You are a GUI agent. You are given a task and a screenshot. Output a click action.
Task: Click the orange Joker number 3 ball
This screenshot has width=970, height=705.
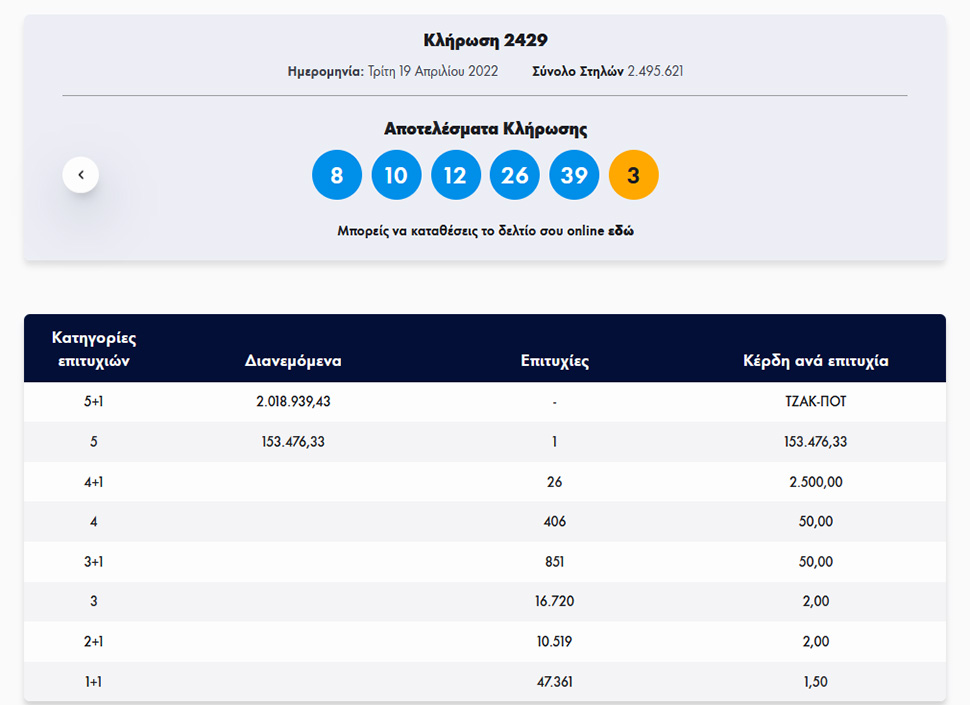coord(633,175)
